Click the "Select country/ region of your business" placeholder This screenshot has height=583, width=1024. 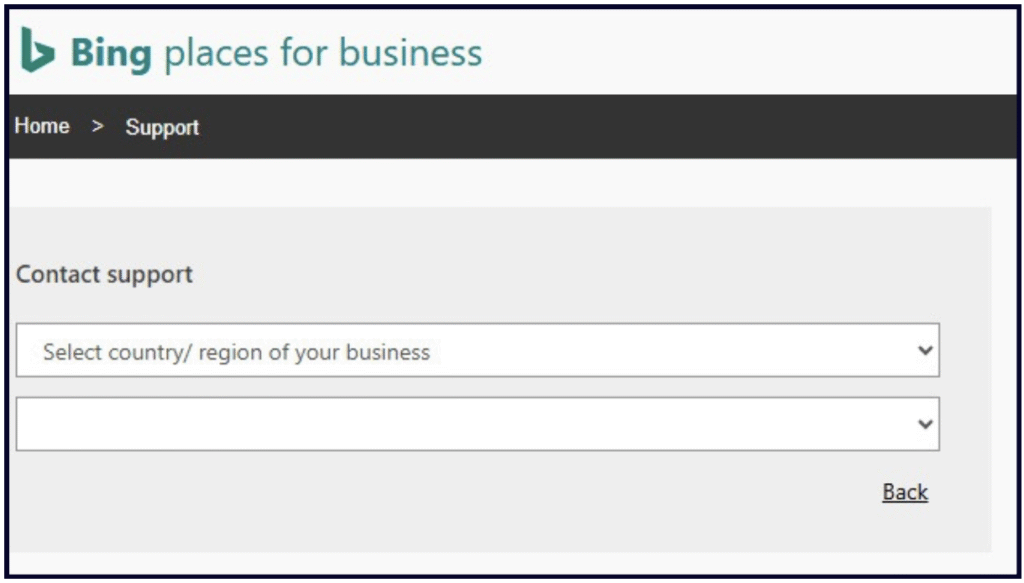point(236,352)
